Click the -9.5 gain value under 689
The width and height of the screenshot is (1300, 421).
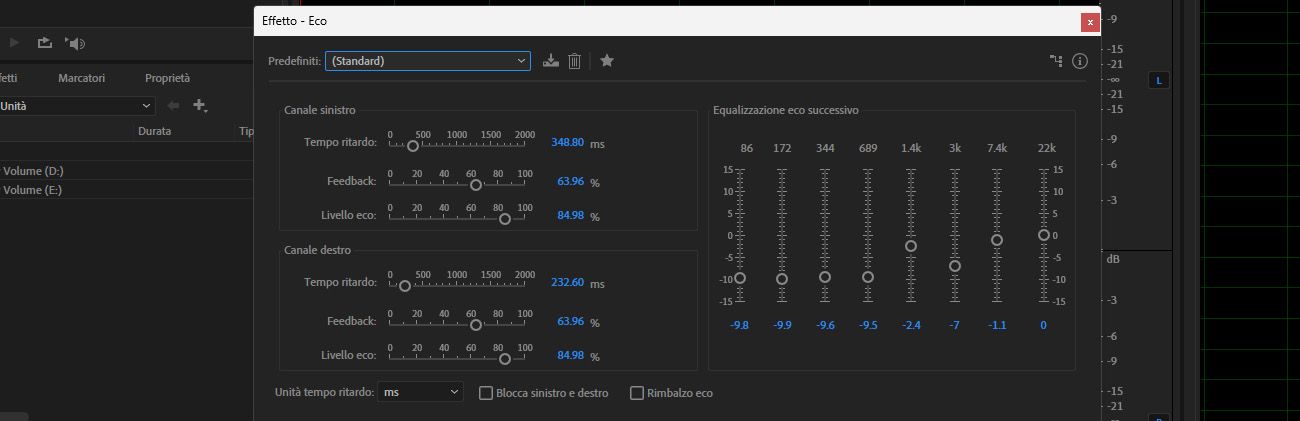point(868,325)
